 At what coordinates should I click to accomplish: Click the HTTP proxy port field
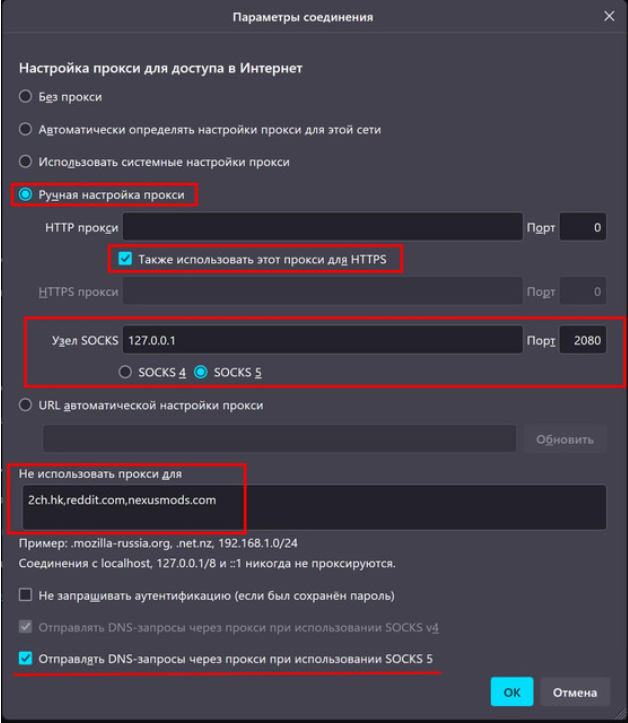[x=582, y=227]
